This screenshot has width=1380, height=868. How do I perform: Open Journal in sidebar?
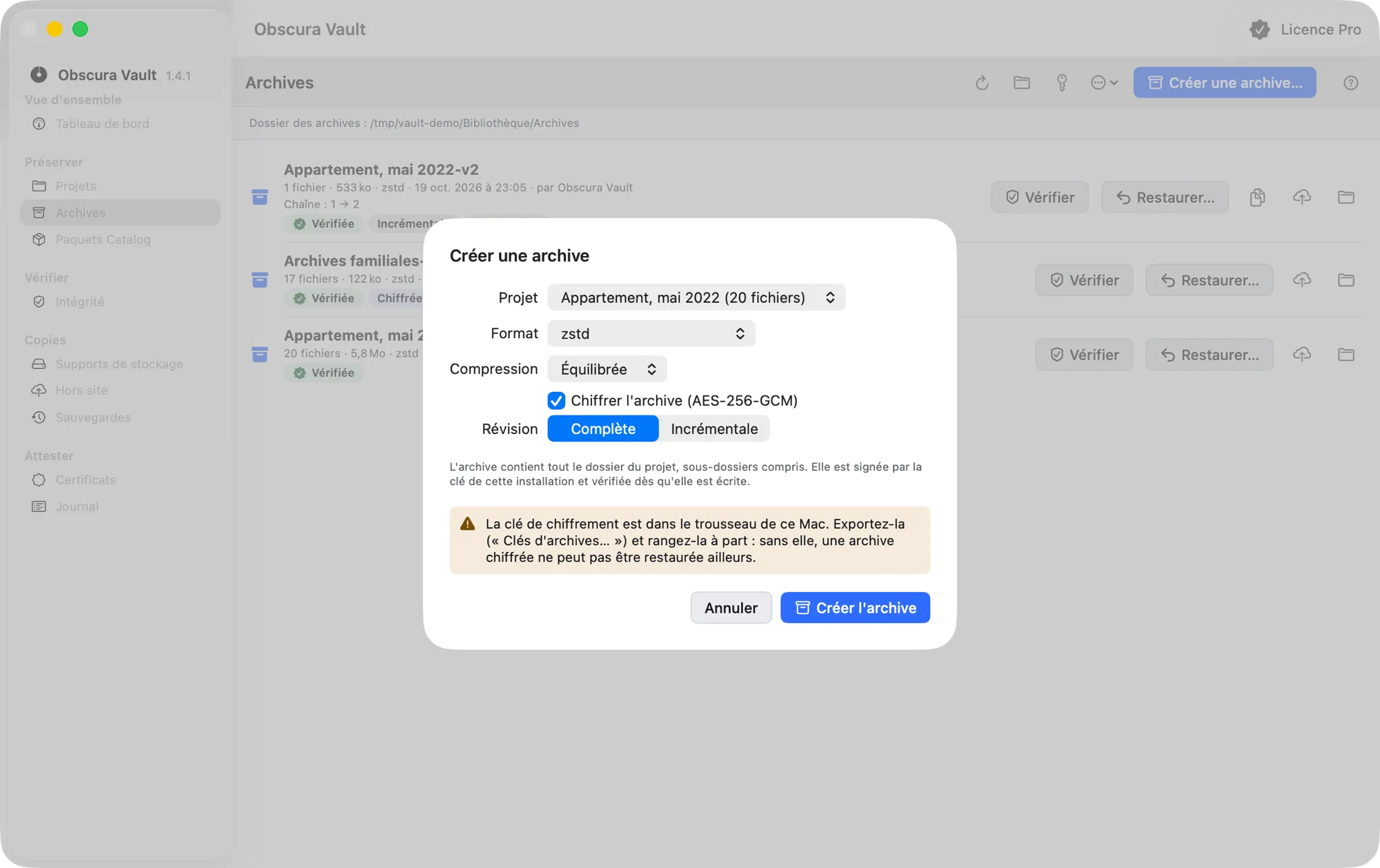coord(120,506)
